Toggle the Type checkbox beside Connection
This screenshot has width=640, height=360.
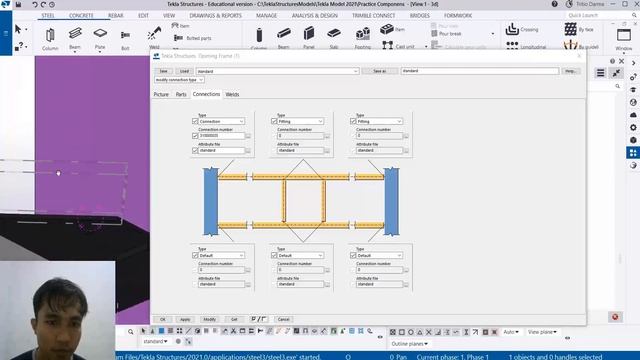click(x=195, y=121)
